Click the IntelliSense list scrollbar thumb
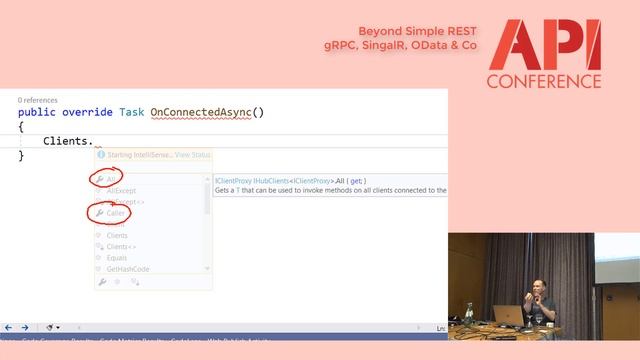Image resolution: width=640 pixels, height=360 pixels. (207, 199)
